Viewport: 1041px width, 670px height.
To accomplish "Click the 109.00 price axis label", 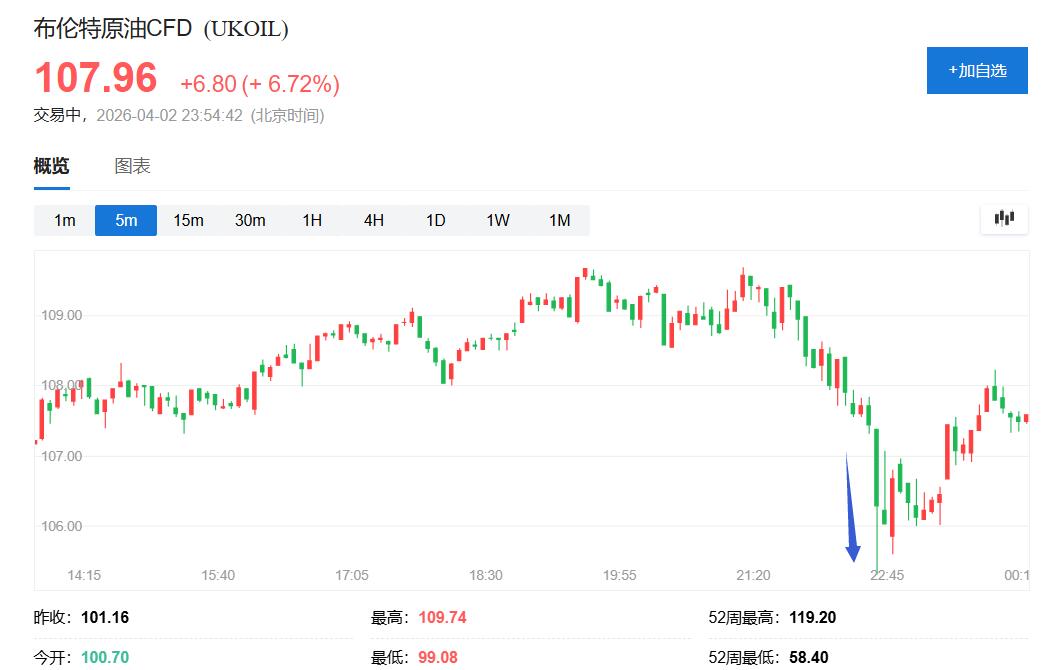I will 62,315.
